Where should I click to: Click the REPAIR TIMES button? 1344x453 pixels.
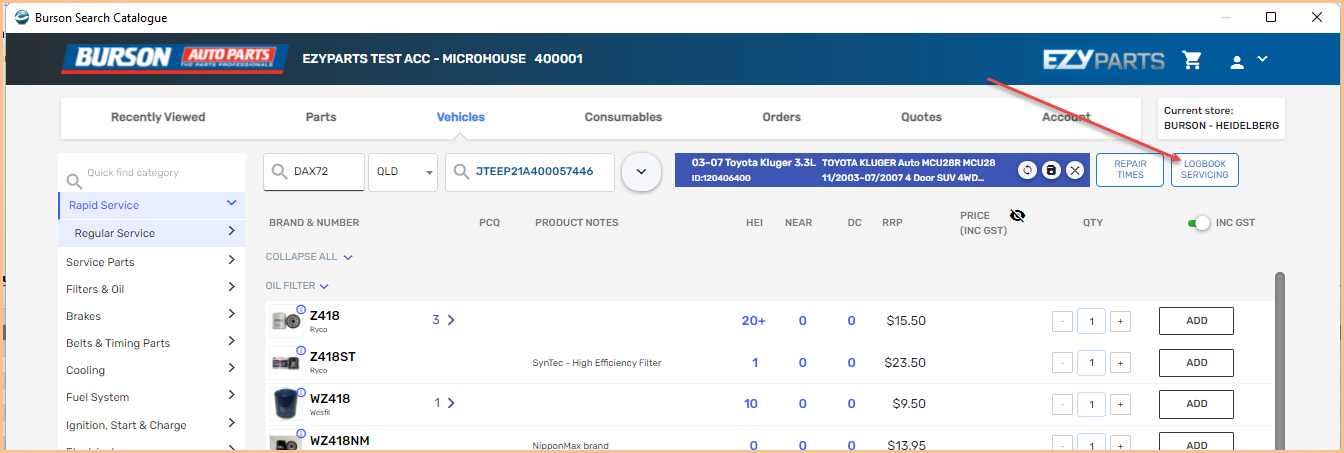(1130, 170)
